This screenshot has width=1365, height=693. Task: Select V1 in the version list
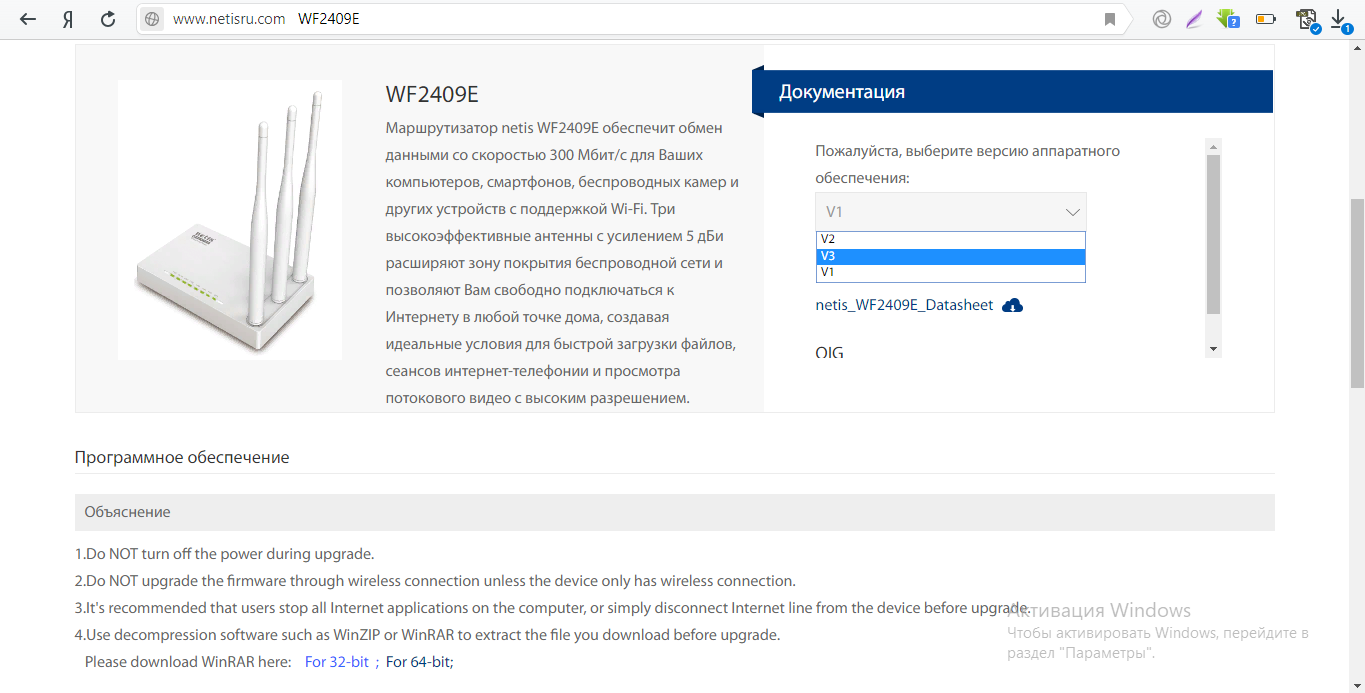pos(950,272)
